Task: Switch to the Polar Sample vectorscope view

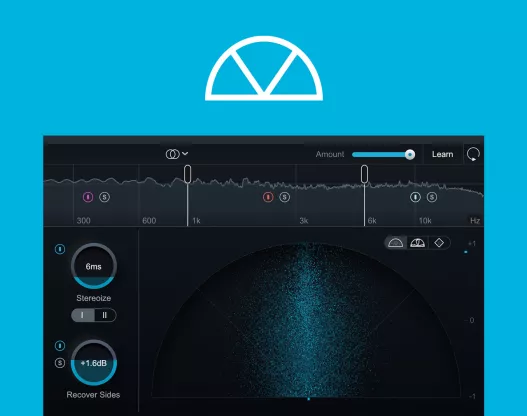Action: coord(396,243)
